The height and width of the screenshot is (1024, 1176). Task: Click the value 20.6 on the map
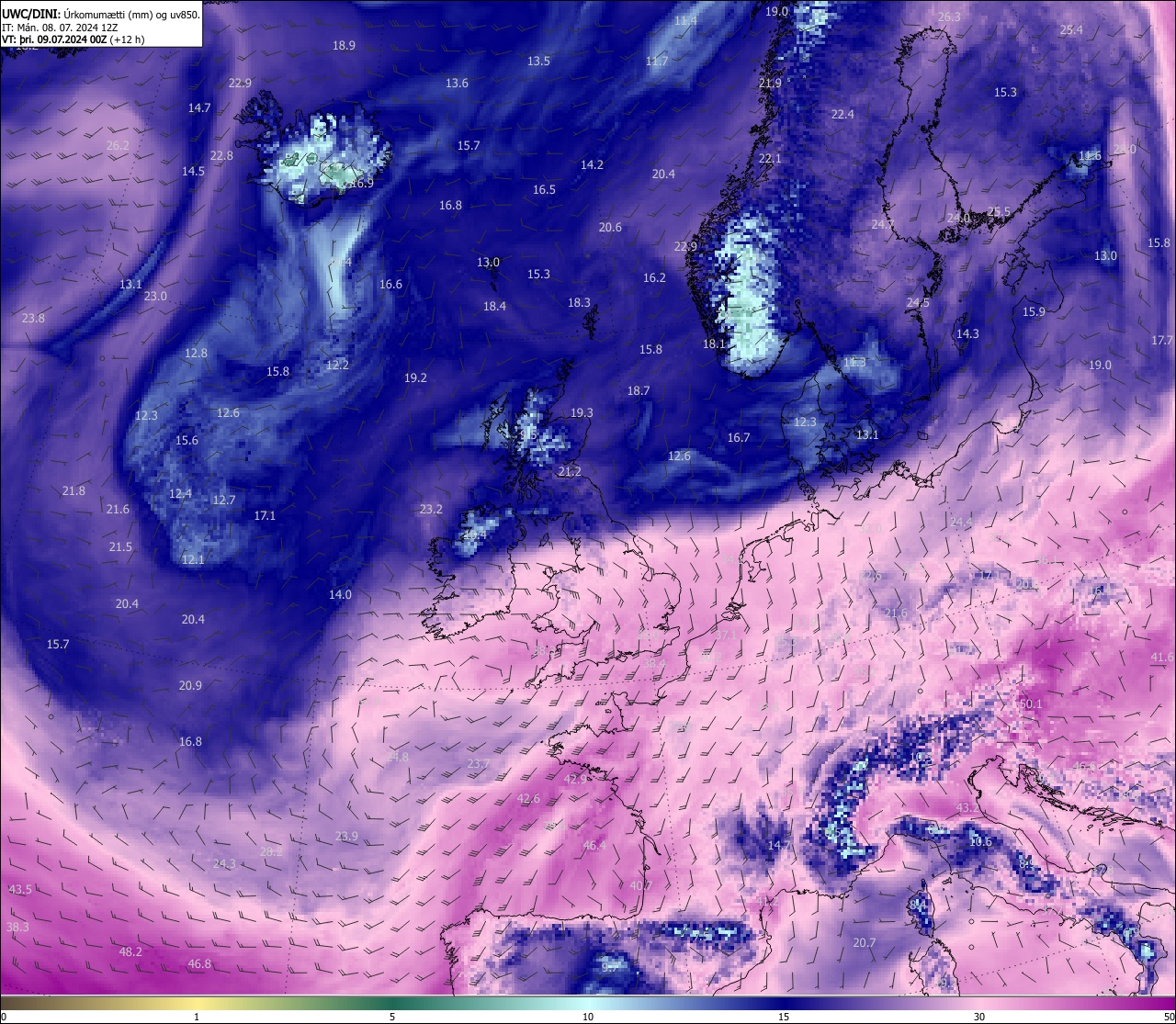(610, 227)
